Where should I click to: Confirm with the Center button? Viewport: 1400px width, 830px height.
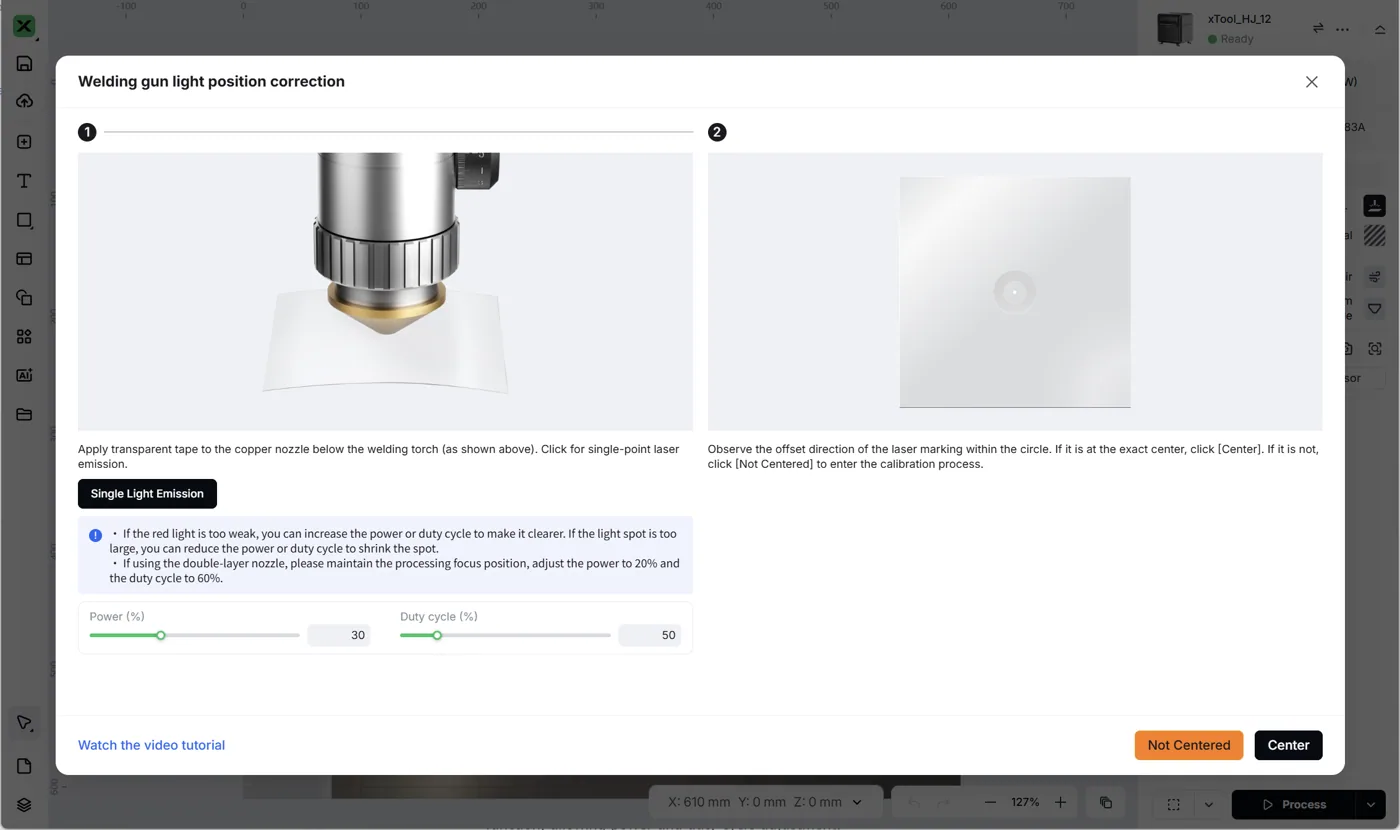(1288, 745)
